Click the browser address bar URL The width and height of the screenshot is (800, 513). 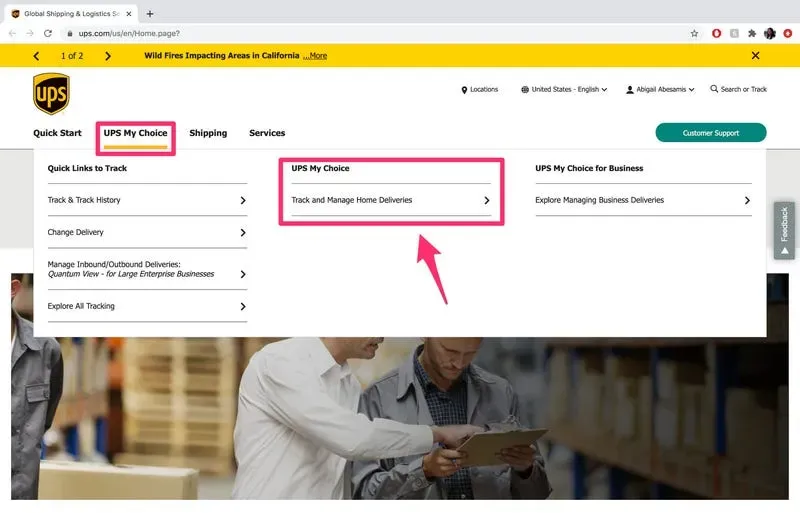(x=129, y=34)
